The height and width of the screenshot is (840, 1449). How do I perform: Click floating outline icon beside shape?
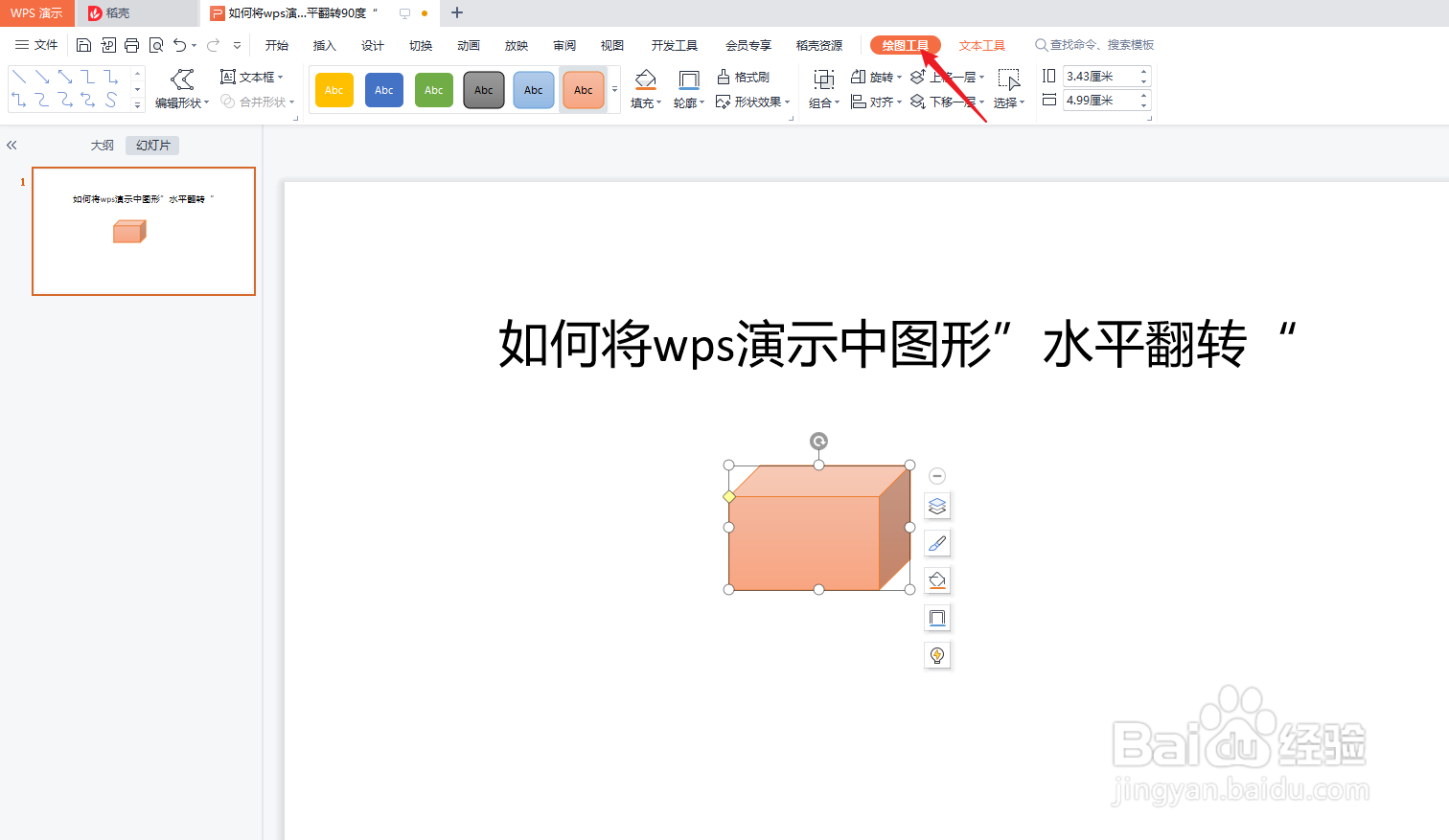click(x=937, y=618)
